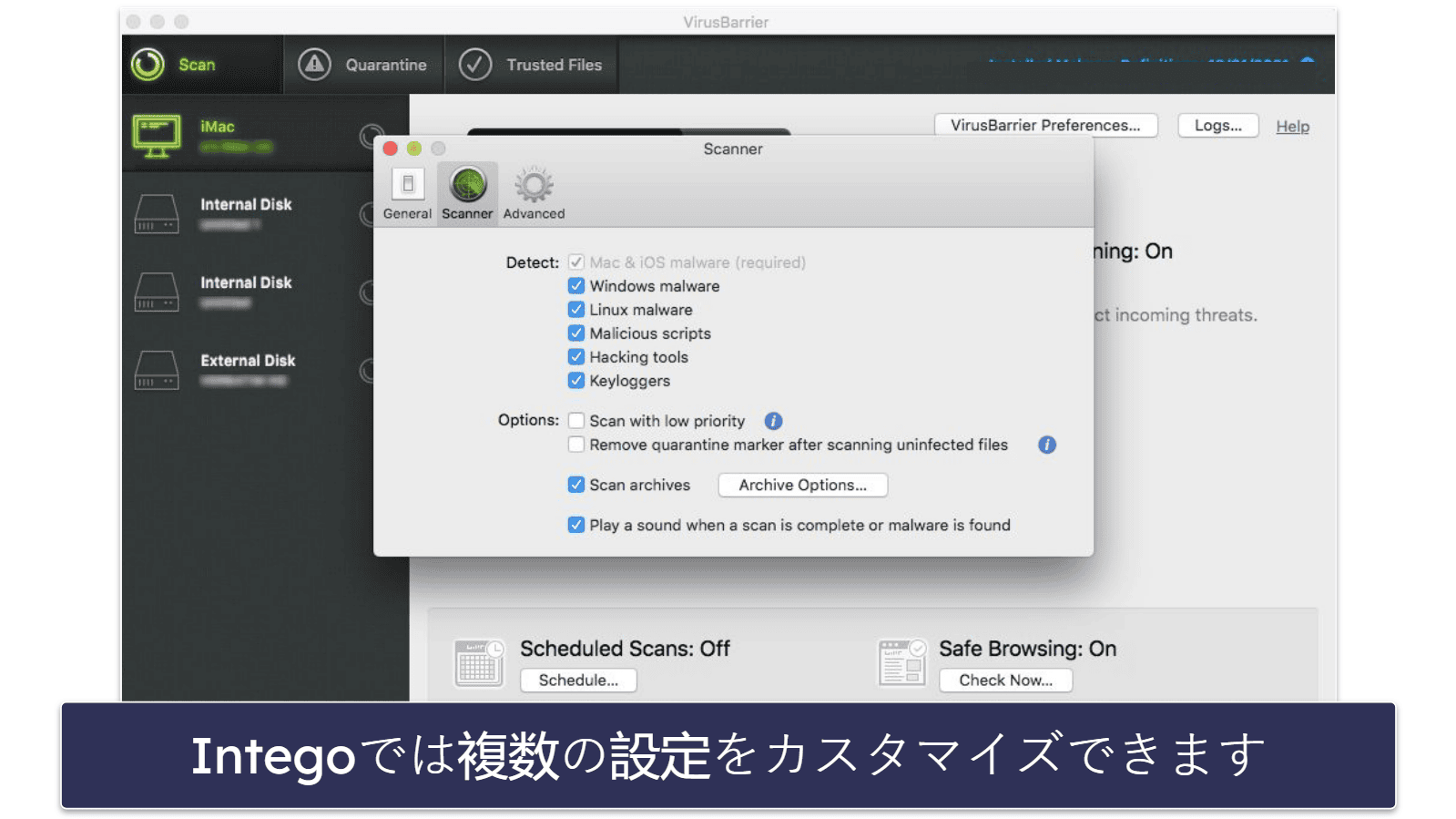Click the "Options:" label text
The height and width of the screenshot is (819, 1456).
pos(528,420)
